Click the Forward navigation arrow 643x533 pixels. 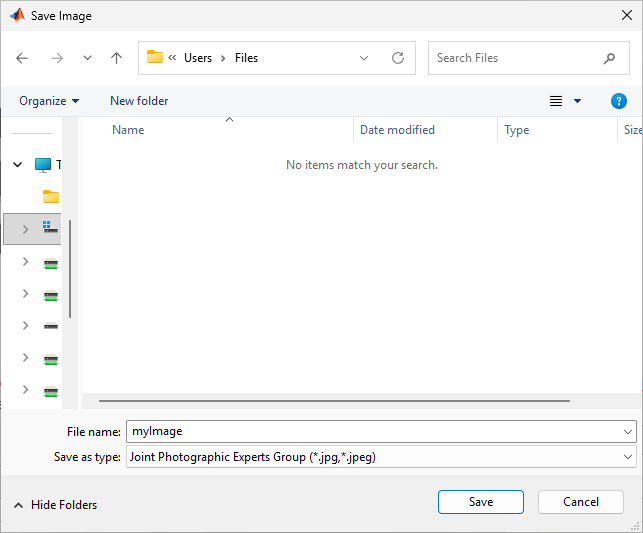pos(56,58)
